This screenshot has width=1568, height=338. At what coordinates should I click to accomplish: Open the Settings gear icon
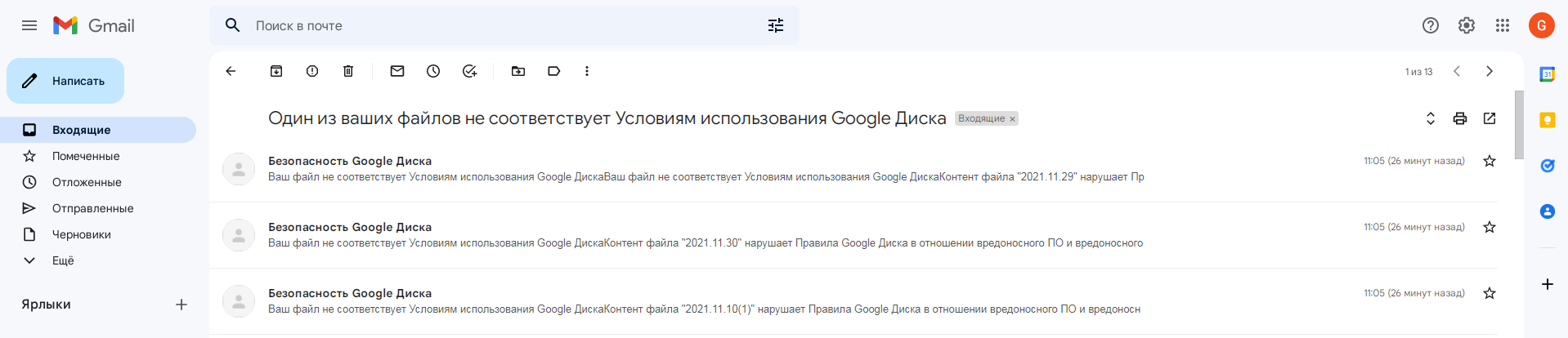(x=1467, y=25)
